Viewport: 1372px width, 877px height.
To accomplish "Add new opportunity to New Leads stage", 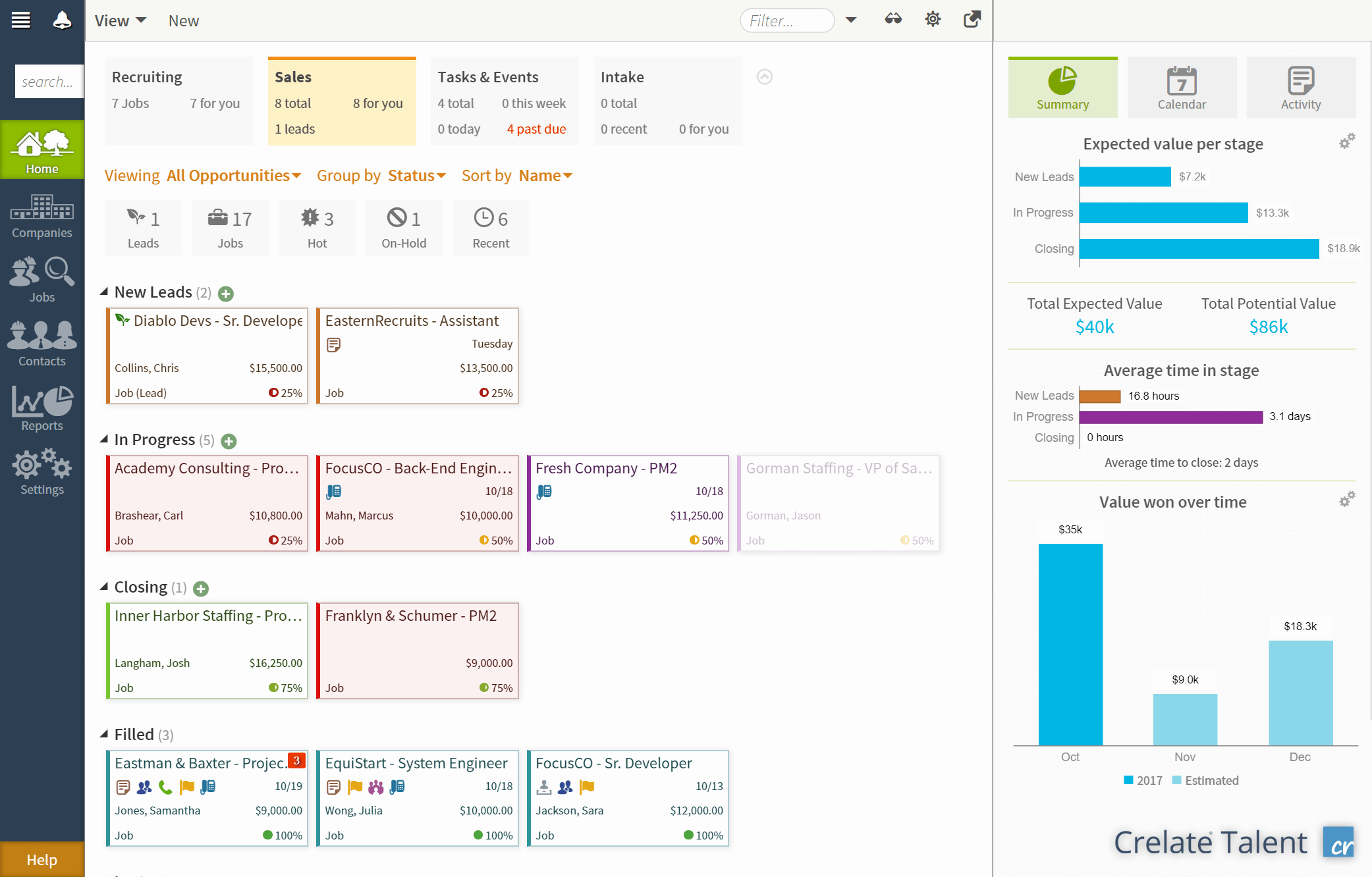I will click(226, 294).
